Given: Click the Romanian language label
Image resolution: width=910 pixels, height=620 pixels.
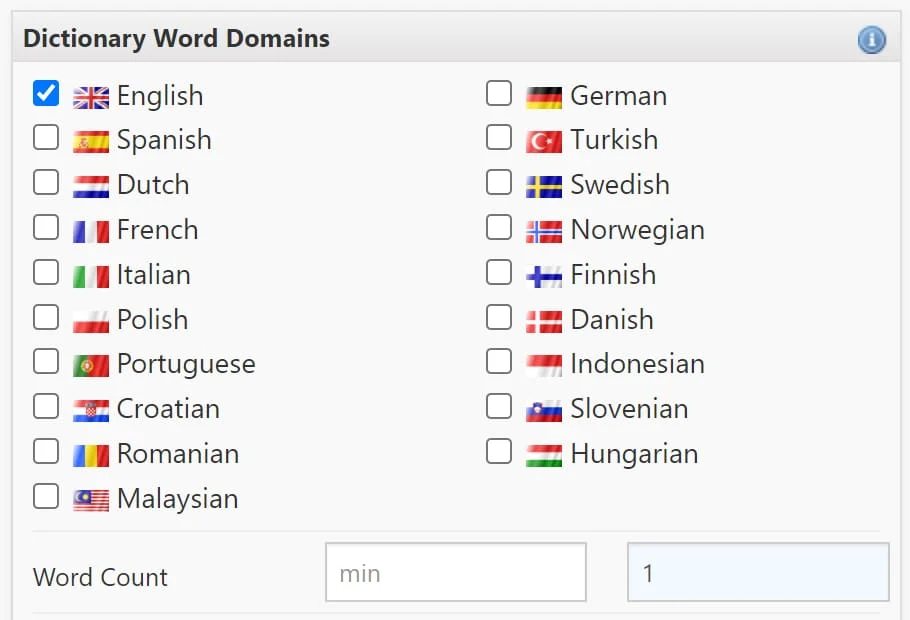Looking at the screenshot, I should click(x=178, y=453).
